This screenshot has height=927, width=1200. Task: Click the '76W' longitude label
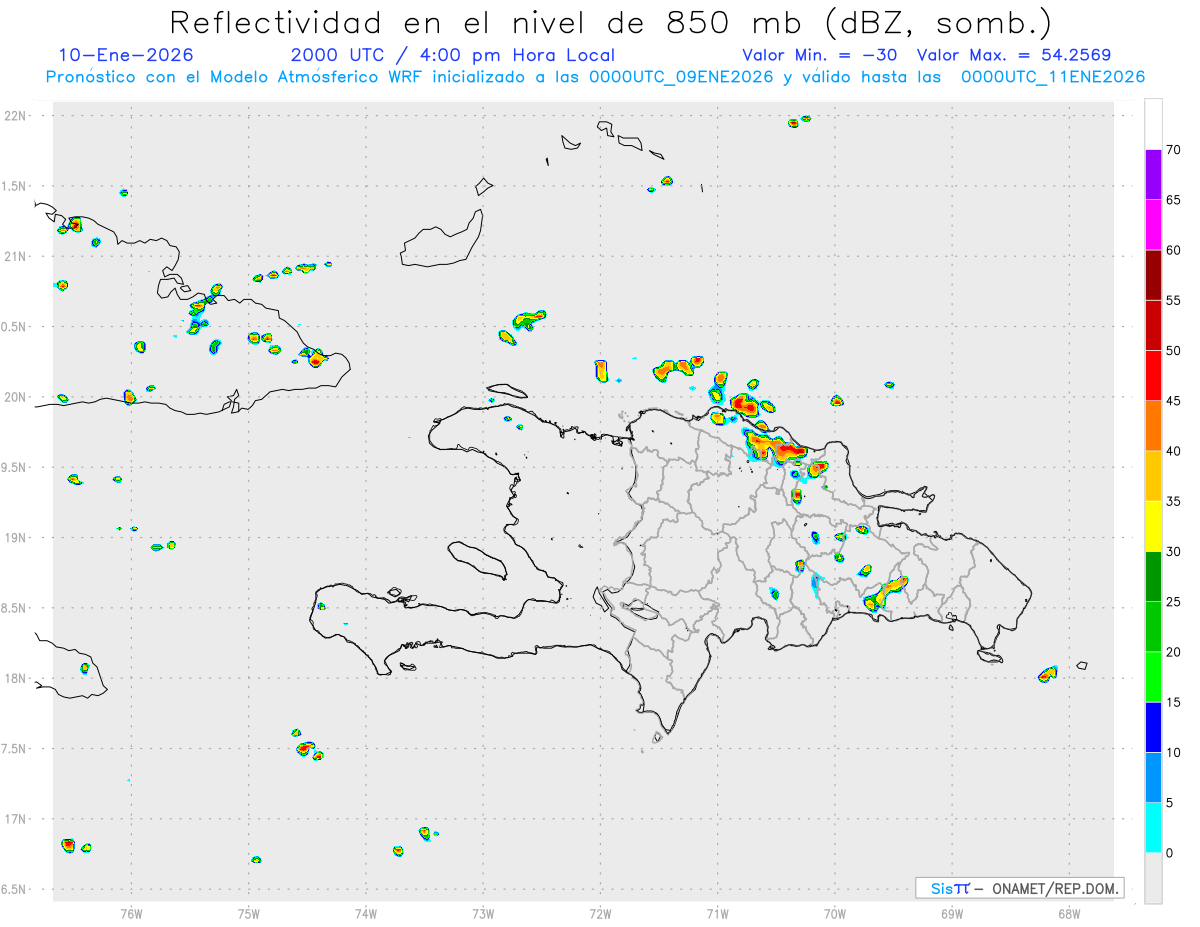pos(132,913)
